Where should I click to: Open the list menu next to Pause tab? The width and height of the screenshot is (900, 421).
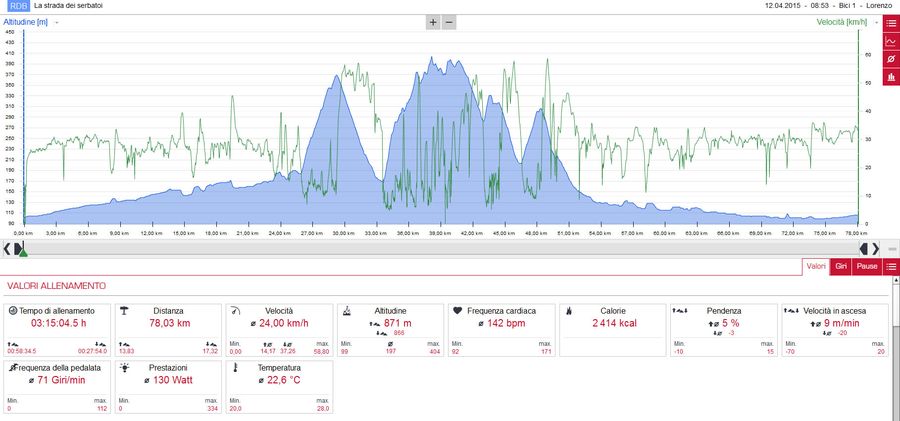click(891, 266)
